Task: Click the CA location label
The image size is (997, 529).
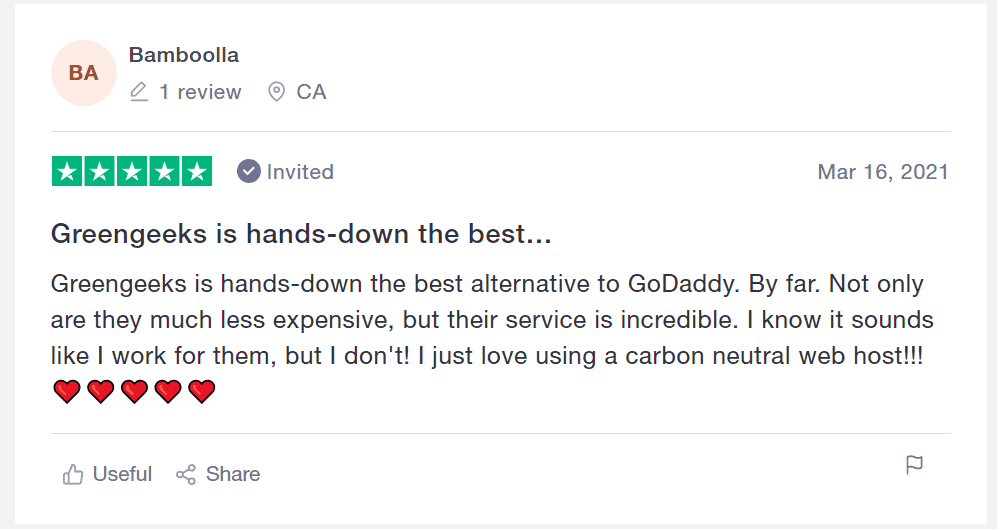Action: pyautogui.click(x=312, y=92)
